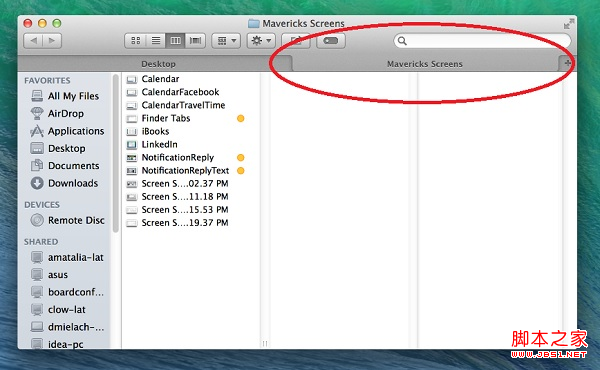Click the Share toolbar button
The width and height of the screenshot is (600, 370).
coord(296,41)
